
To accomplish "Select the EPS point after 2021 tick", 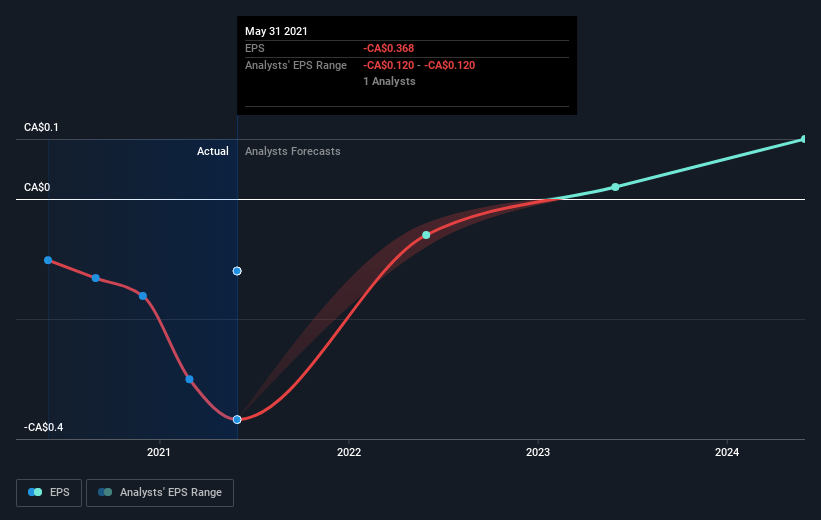I will [x=190, y=379].
